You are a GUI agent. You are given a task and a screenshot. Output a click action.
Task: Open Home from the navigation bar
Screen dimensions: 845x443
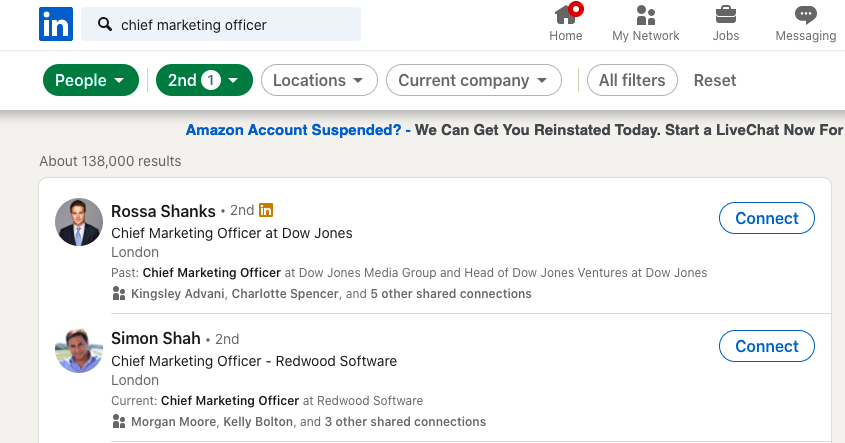(x=566, y=24)
